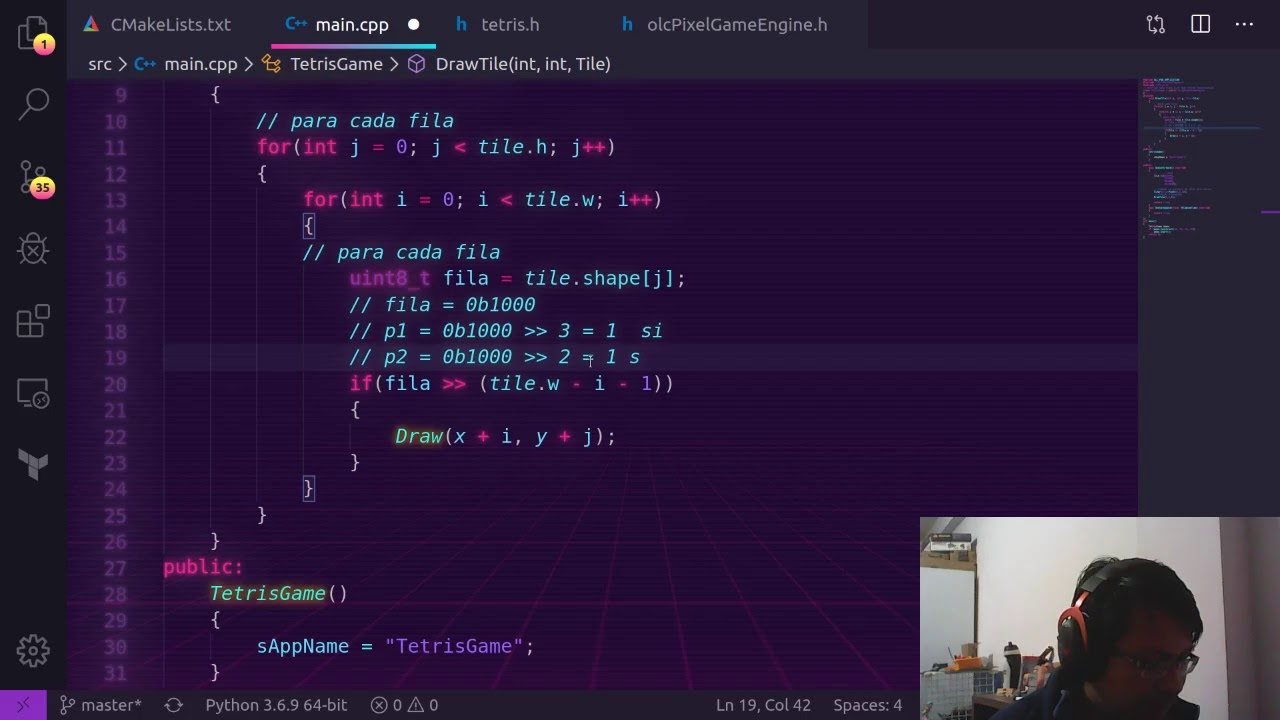
Task: Click sAppName variable on line 30
Action: point(303,646)
